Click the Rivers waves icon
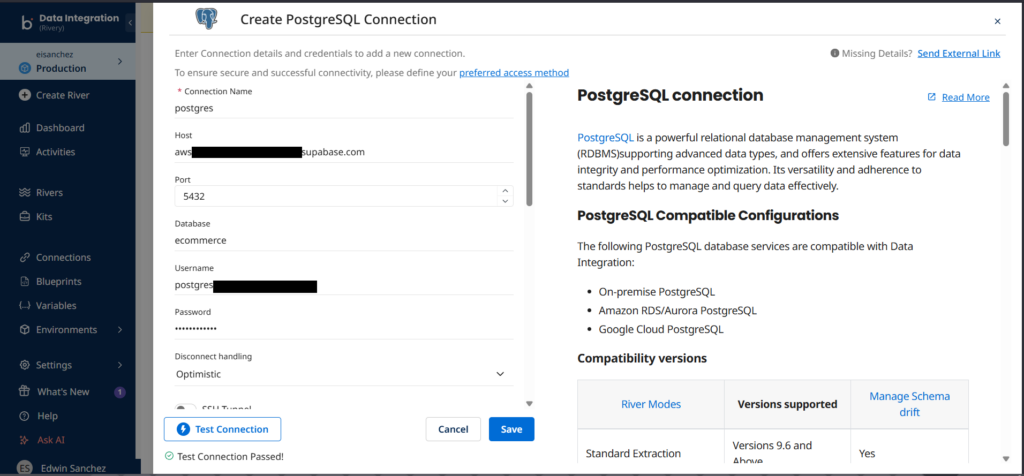The height and width of the screenshot is (476, 1024). click(x=25, y=193)
